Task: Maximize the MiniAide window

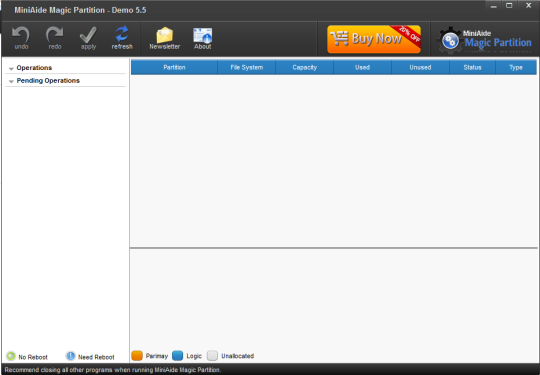Action: click(509, 6)
